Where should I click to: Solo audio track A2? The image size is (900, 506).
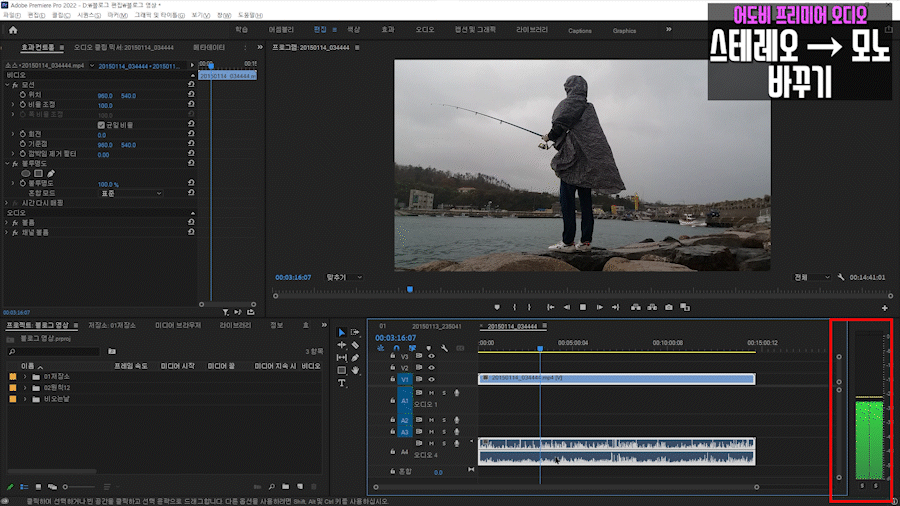(x=444, y=420)
